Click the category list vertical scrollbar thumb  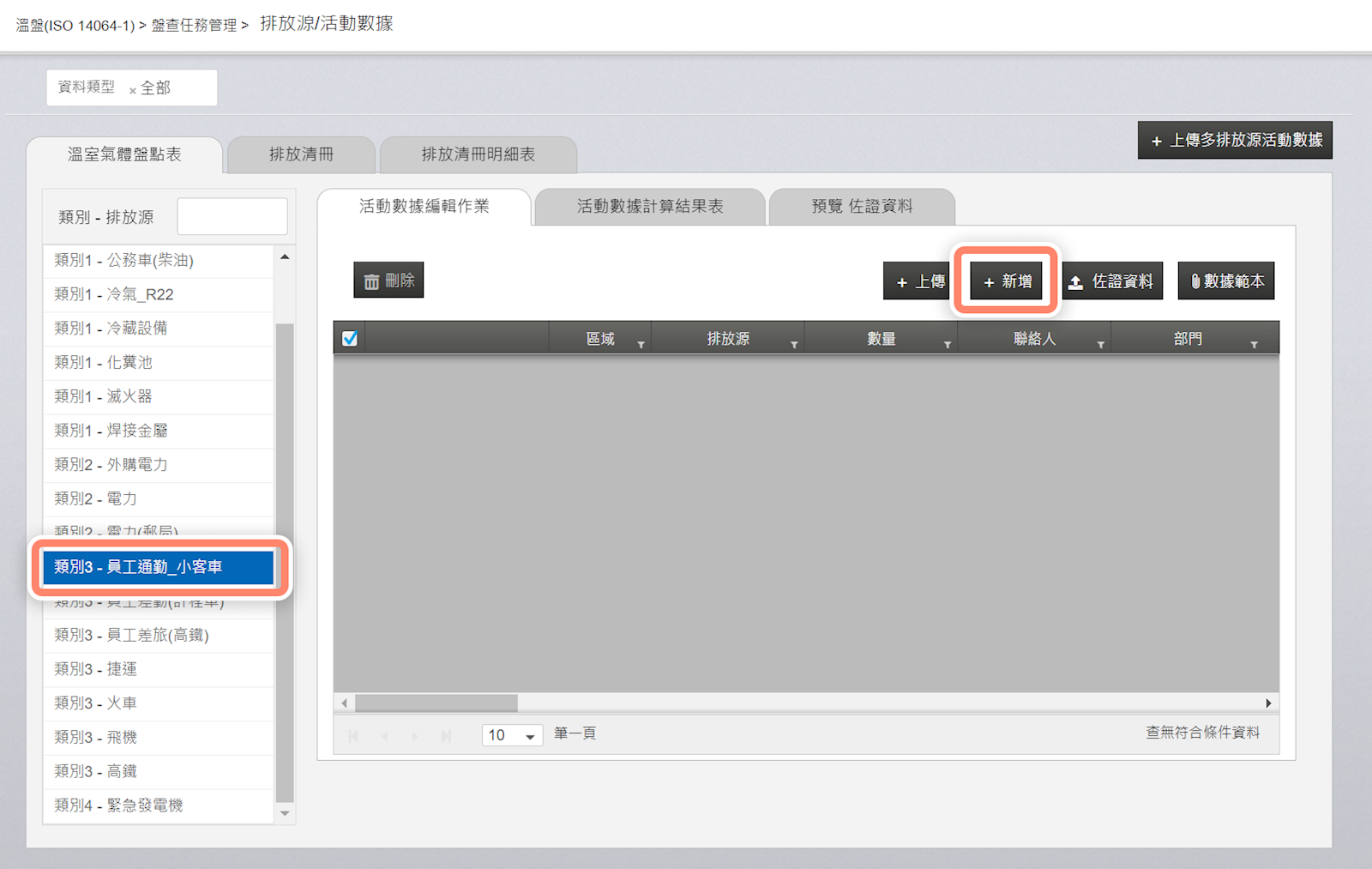pyautogui.click(x=285, y=562)
